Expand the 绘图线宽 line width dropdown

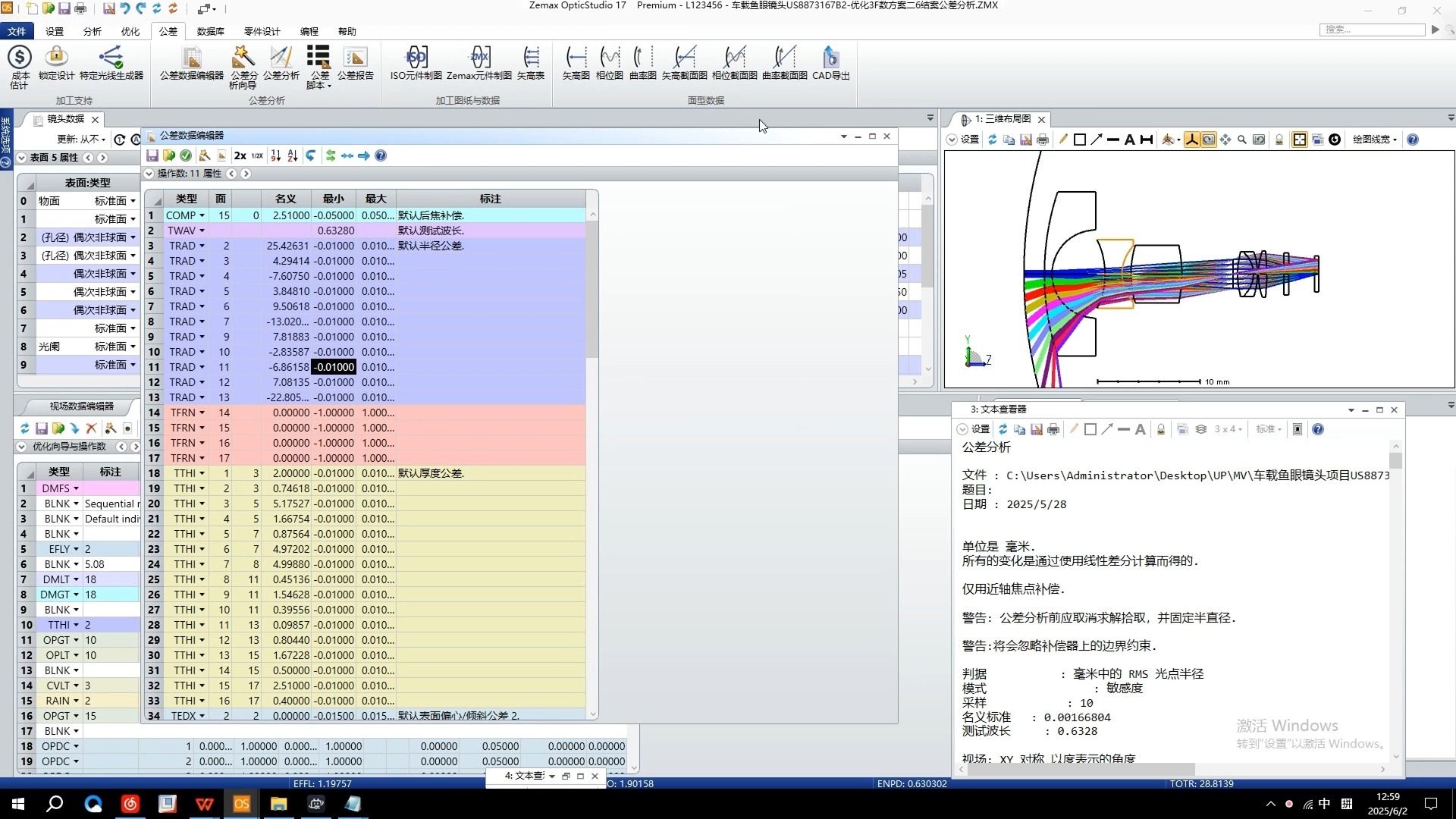pyautogui.click(x=1374, y=140)
